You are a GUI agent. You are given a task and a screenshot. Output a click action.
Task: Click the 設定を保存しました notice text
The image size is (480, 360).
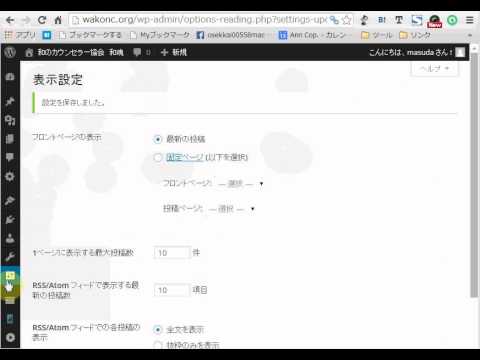73,102
